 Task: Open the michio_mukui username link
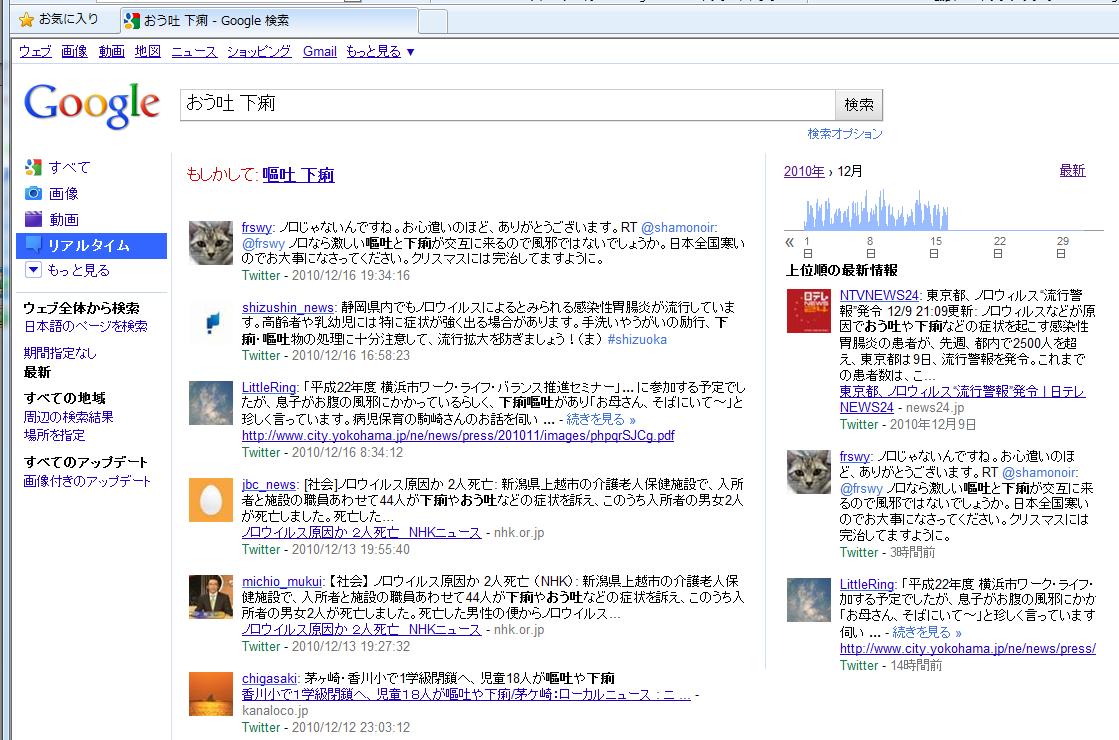click(x=282, y=582)
